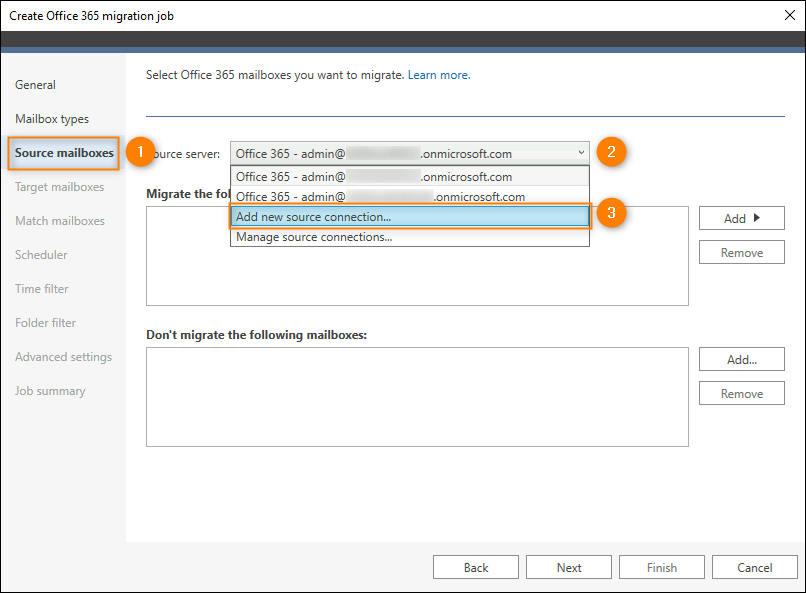Image resolution: width=806 pixels, height=593 pixels.
Task: Open the Target mailboxes step
Action: click(60, 187)
